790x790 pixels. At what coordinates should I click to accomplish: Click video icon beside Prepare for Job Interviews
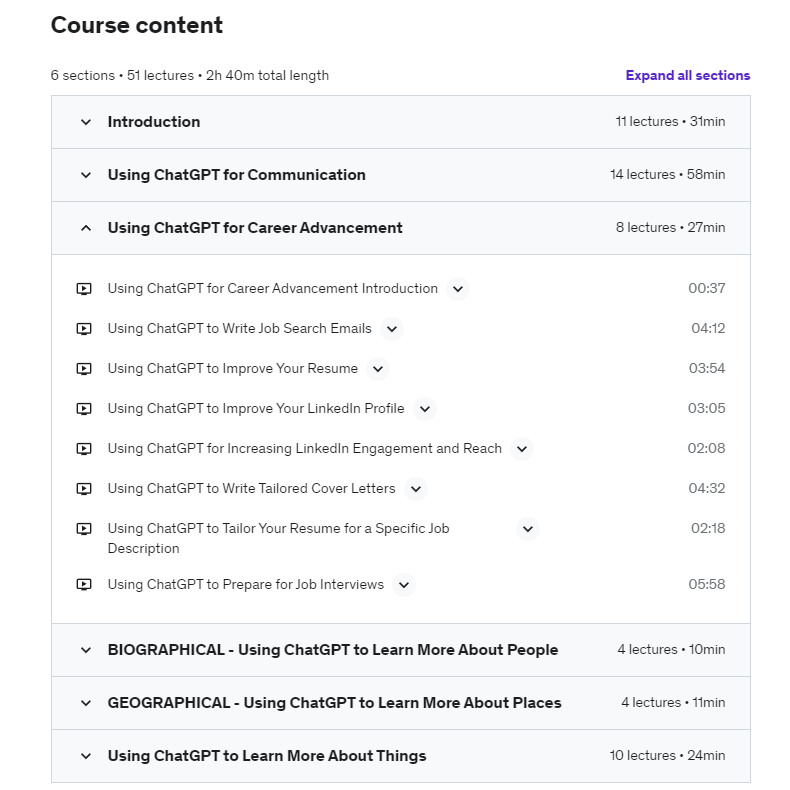pos(84,584)
